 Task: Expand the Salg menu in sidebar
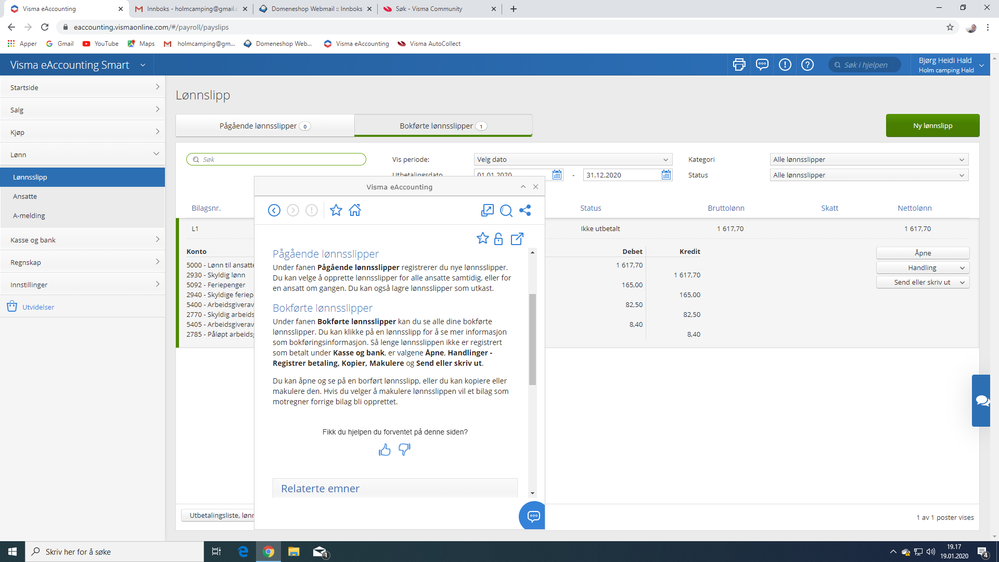(x=83, y=110)
